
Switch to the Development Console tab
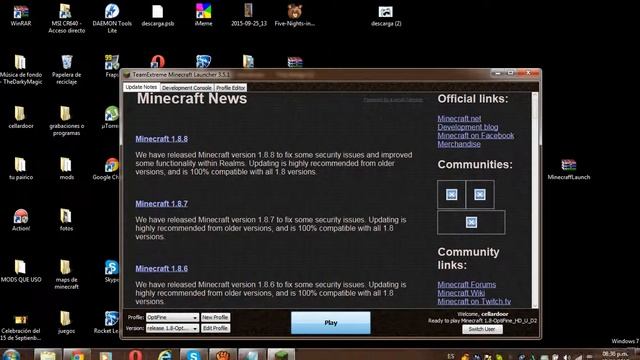tap(187, 88)
